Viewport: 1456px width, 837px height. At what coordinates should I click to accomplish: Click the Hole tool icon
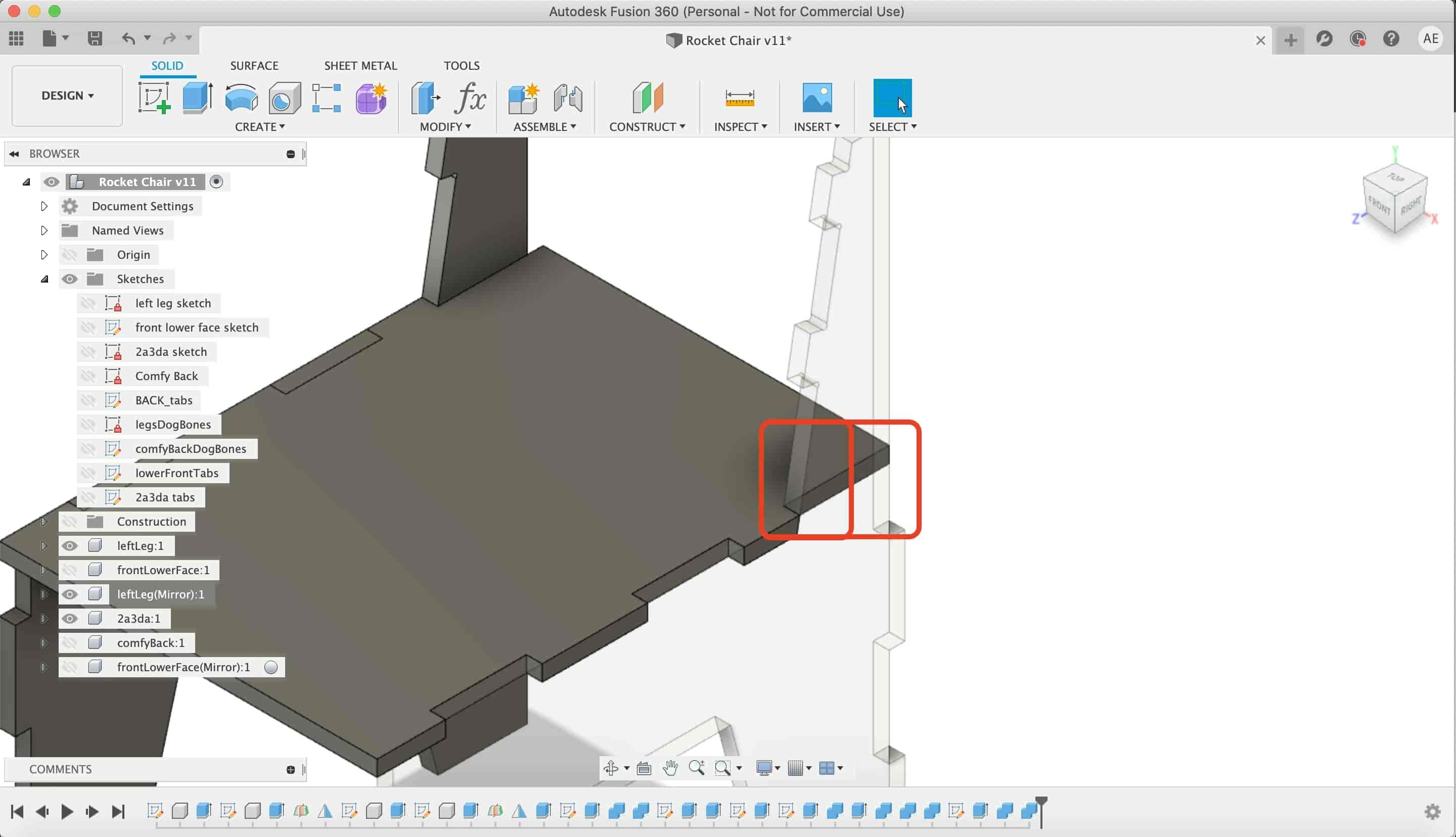tap(285, 98)
